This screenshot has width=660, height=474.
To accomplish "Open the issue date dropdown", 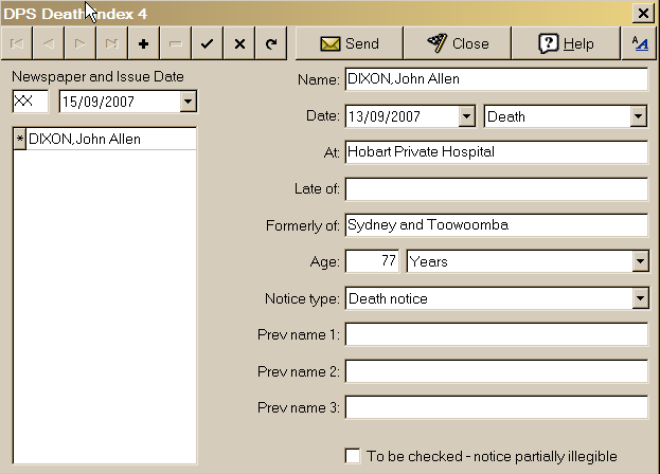I will (187, 101).
